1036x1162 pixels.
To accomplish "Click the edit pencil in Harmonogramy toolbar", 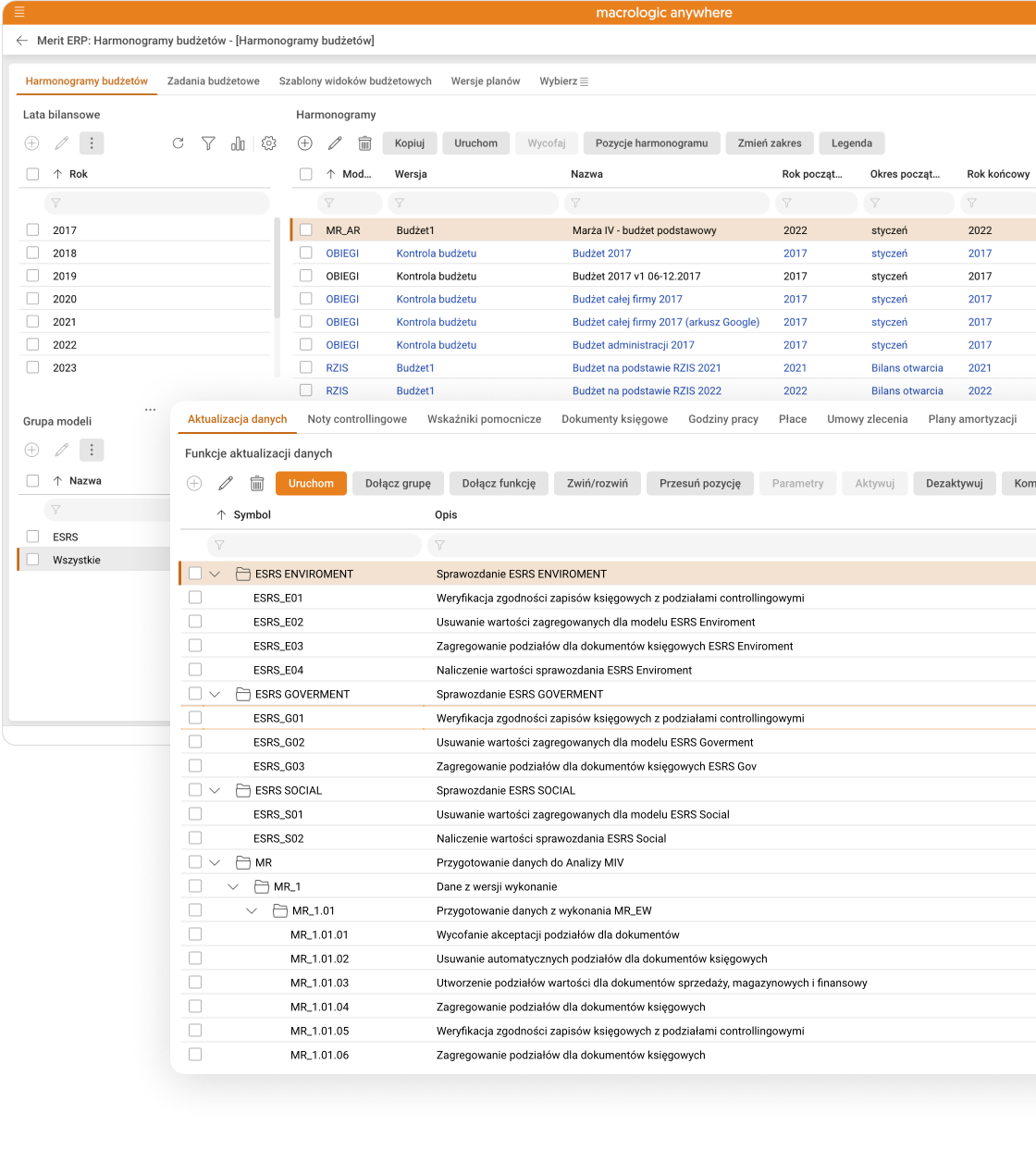I will tap(335, 143).
